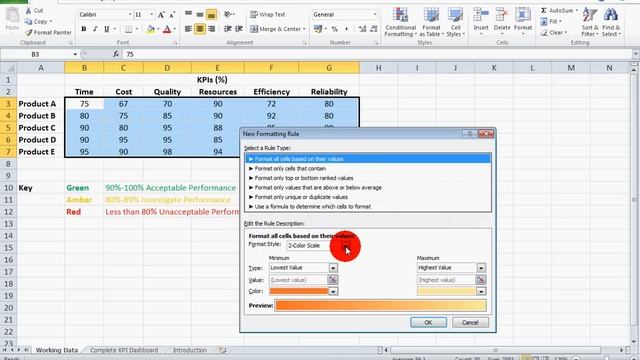
Task: Click the Minimum Value input field
Action: (x=298, y=280)
